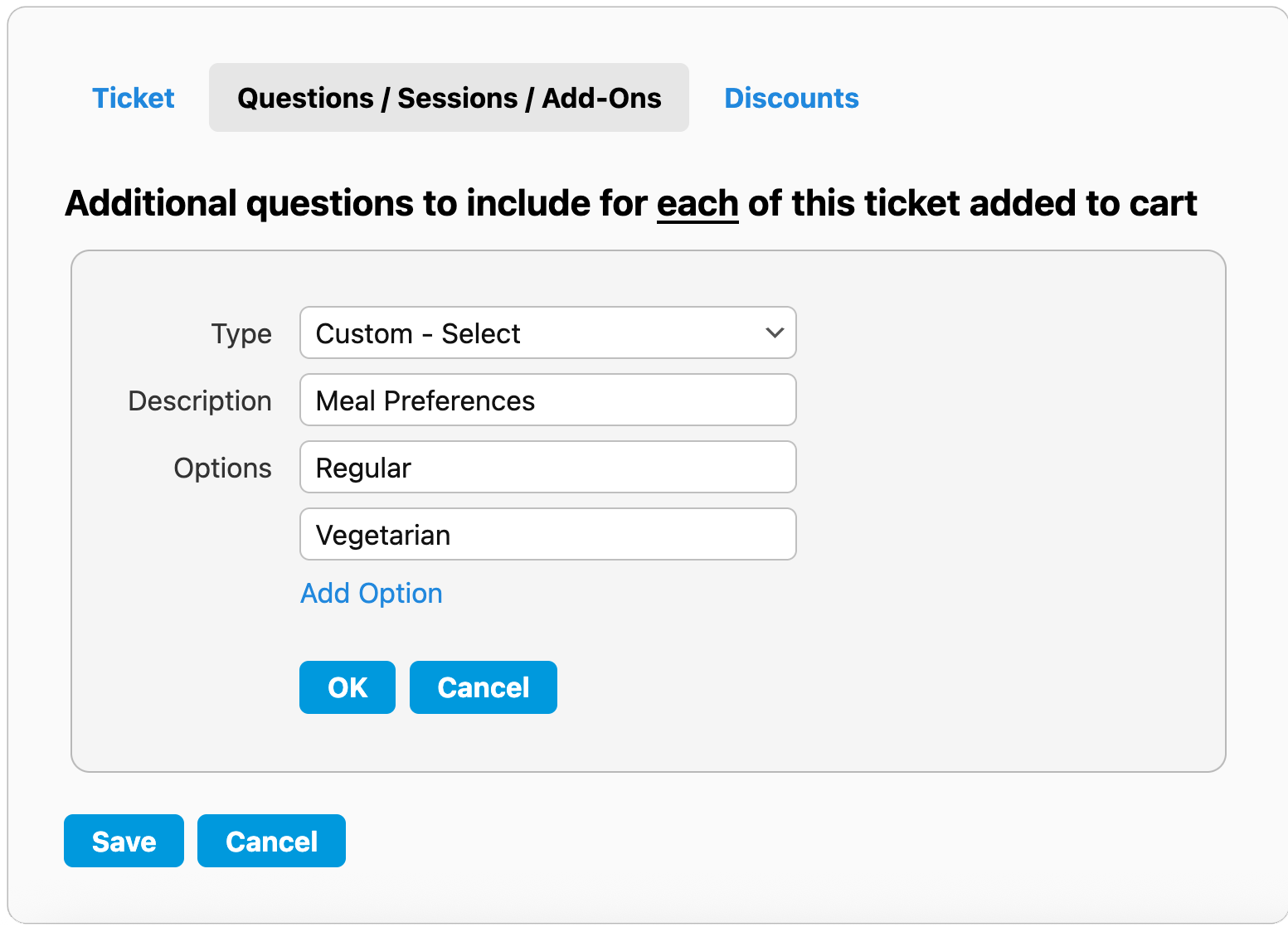
Task: Click the chevron arrow on the Type select
Action: click(775, 333)
